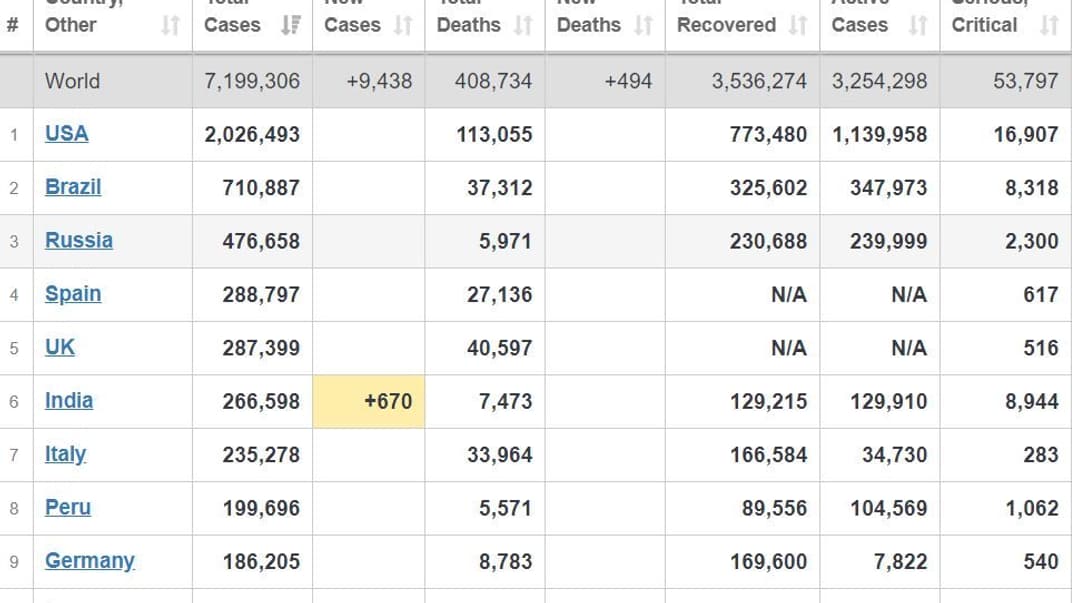The image size is (1072, 603).
Task: Click the sort arrows beside Total Recovered header
Action: coord(797,25)
